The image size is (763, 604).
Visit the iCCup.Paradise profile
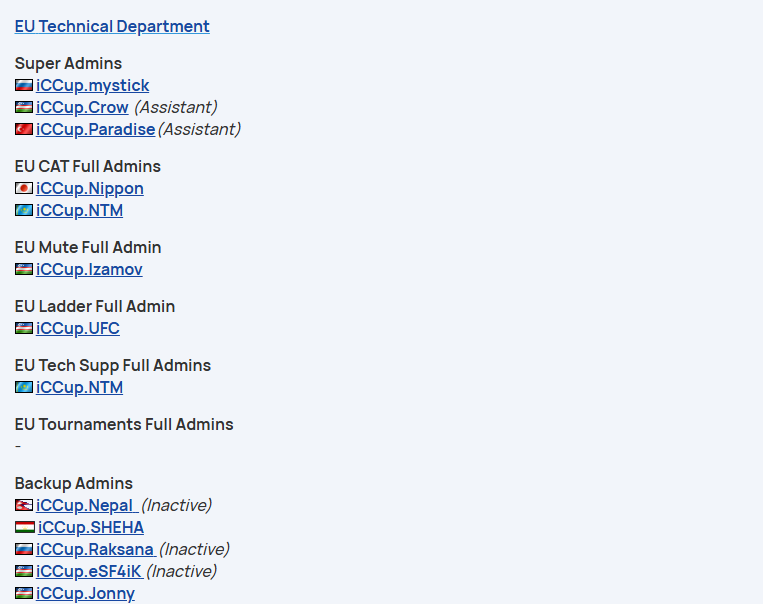tap(95, 129)
